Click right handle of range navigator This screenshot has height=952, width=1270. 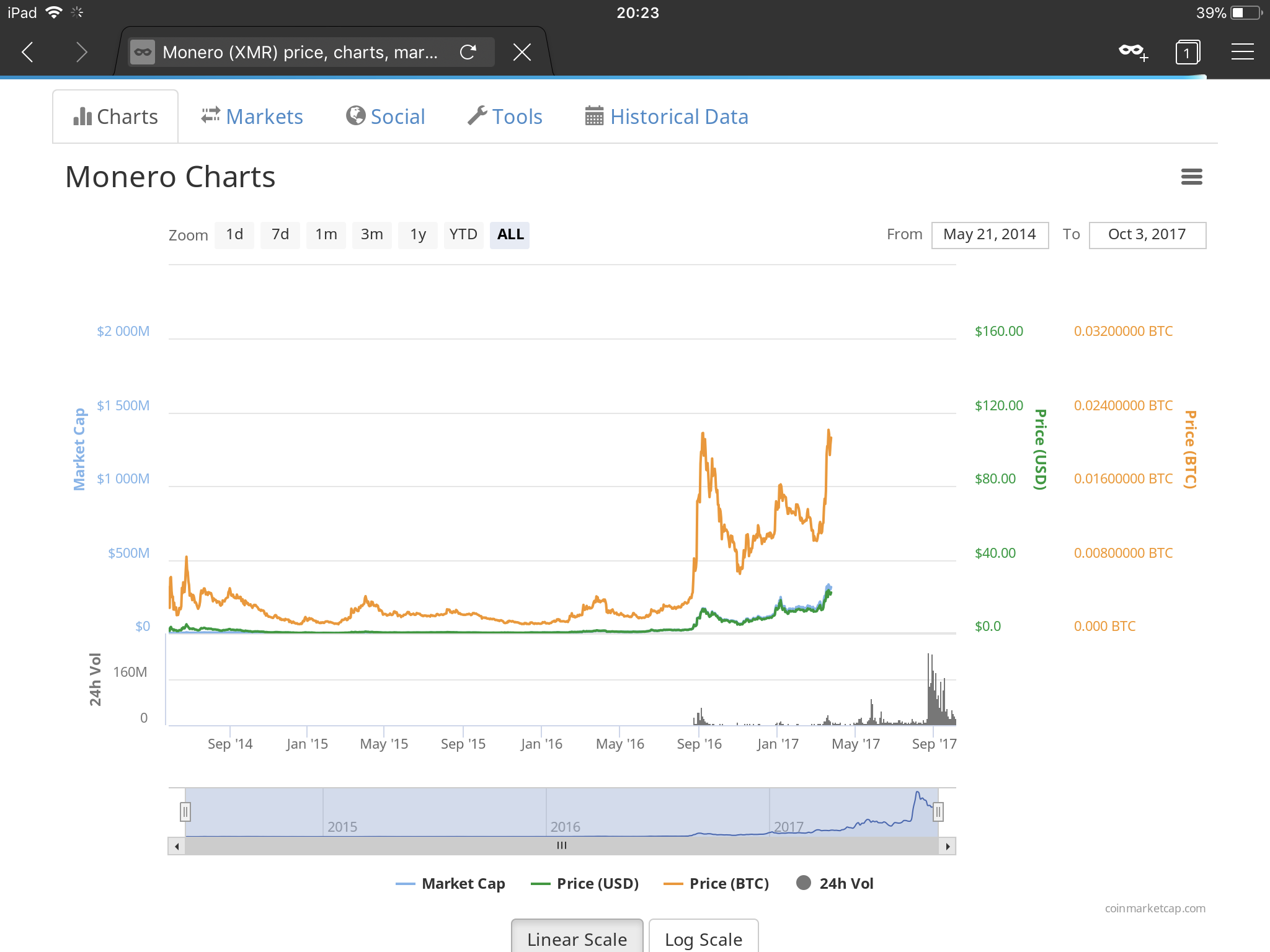[938, 812]
